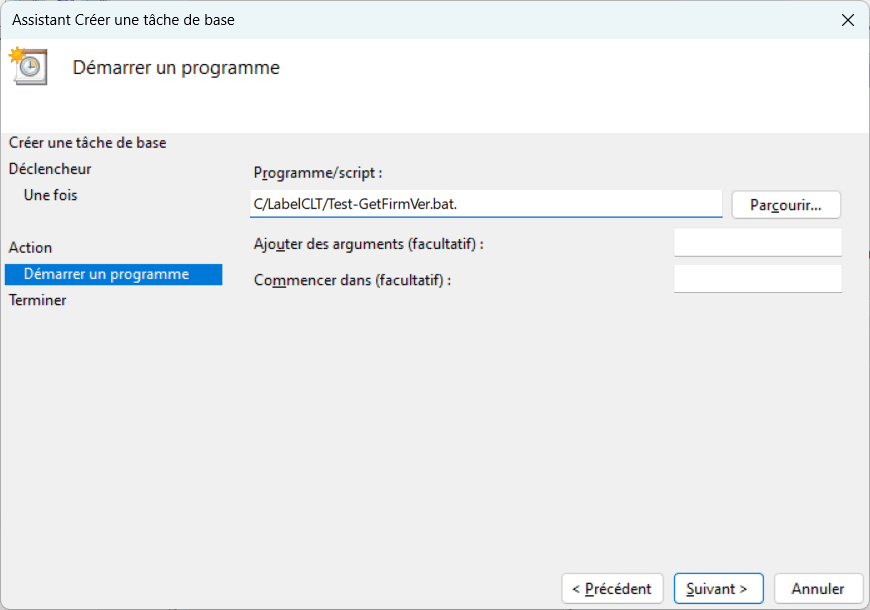The width and height of the screenshot is (870, 610).
Task: Go back with the Précédent button
Action: click(612, 589)
